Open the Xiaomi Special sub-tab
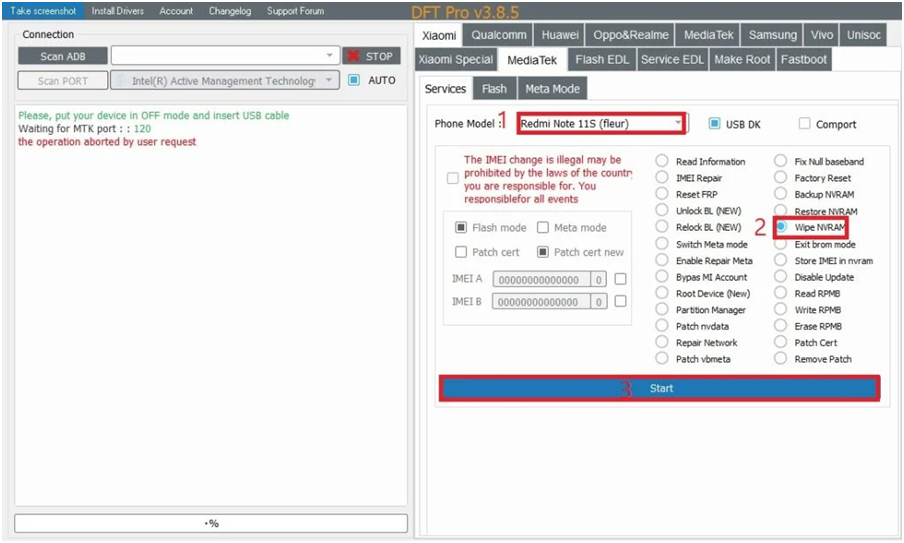 tap(455, 59)
